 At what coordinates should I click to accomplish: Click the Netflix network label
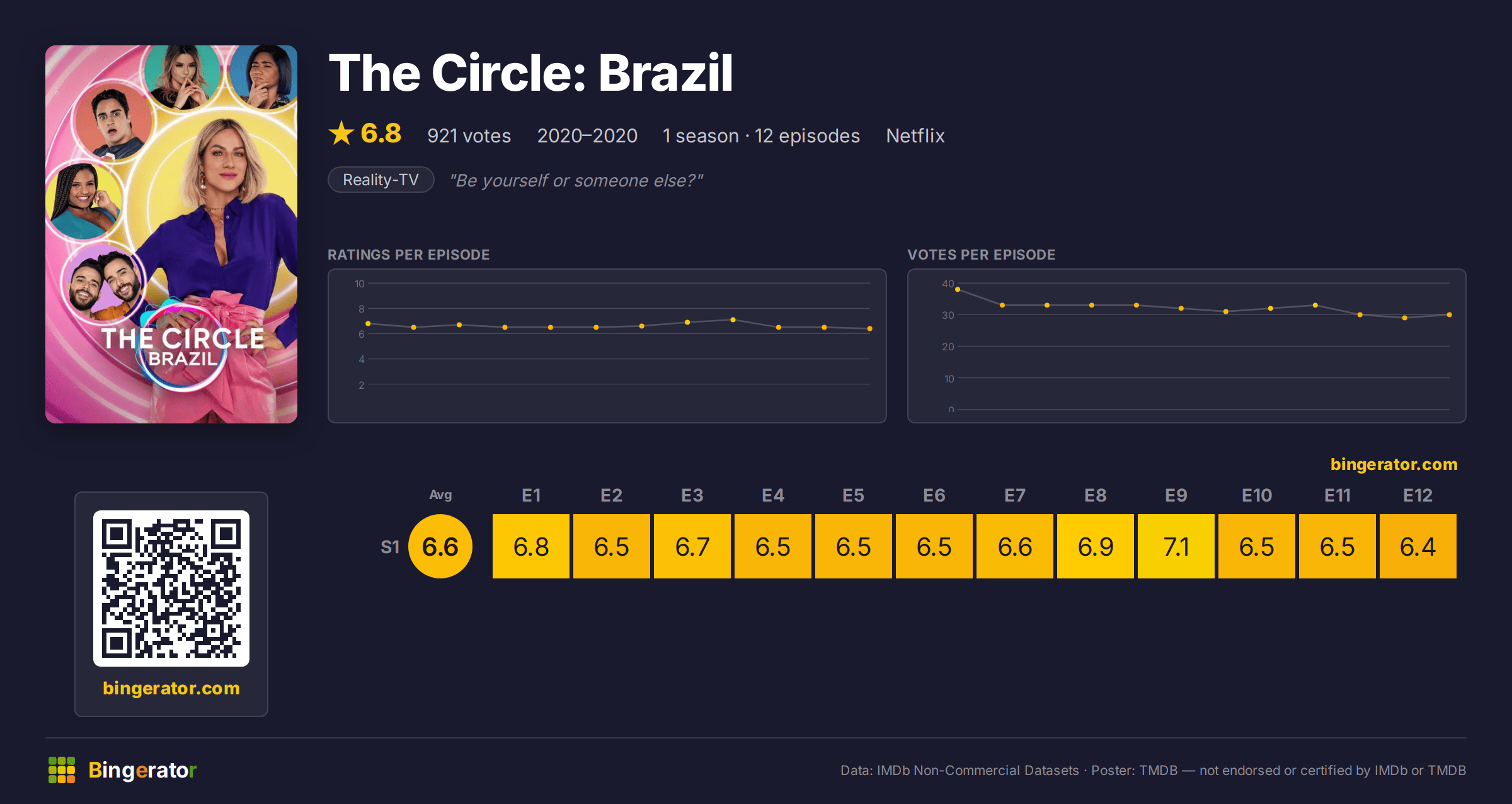click(x=915, y=135)
